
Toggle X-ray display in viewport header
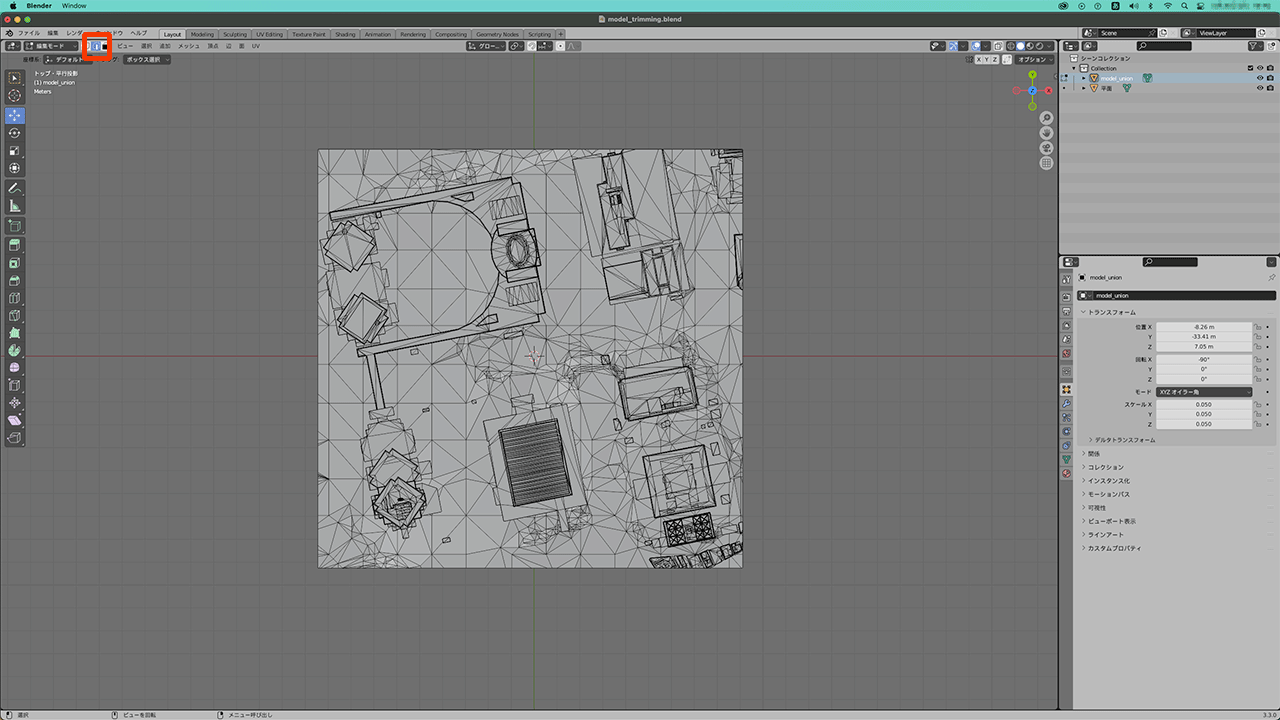[997, 46]
